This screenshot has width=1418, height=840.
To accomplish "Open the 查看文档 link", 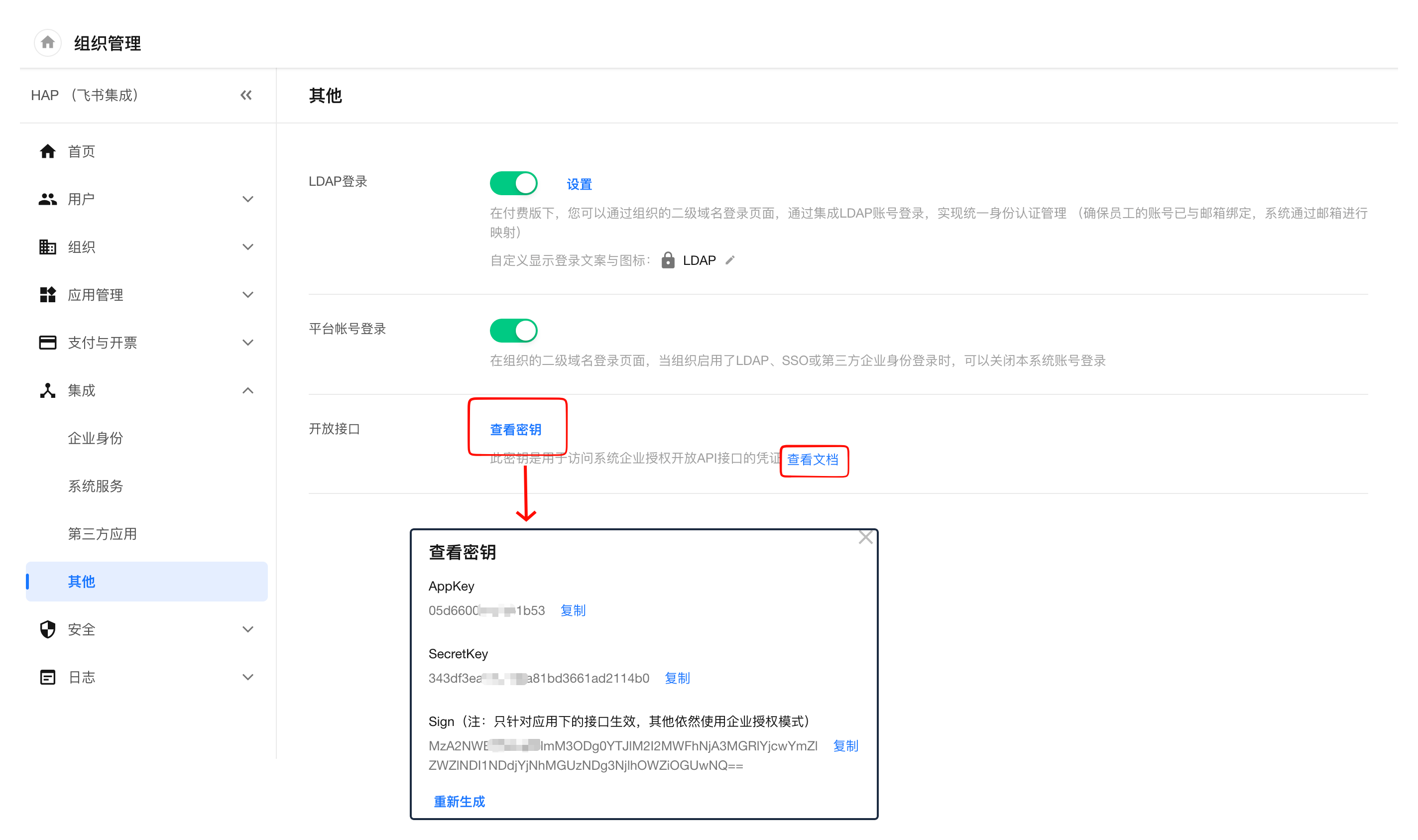I will (x=813, y=459).
